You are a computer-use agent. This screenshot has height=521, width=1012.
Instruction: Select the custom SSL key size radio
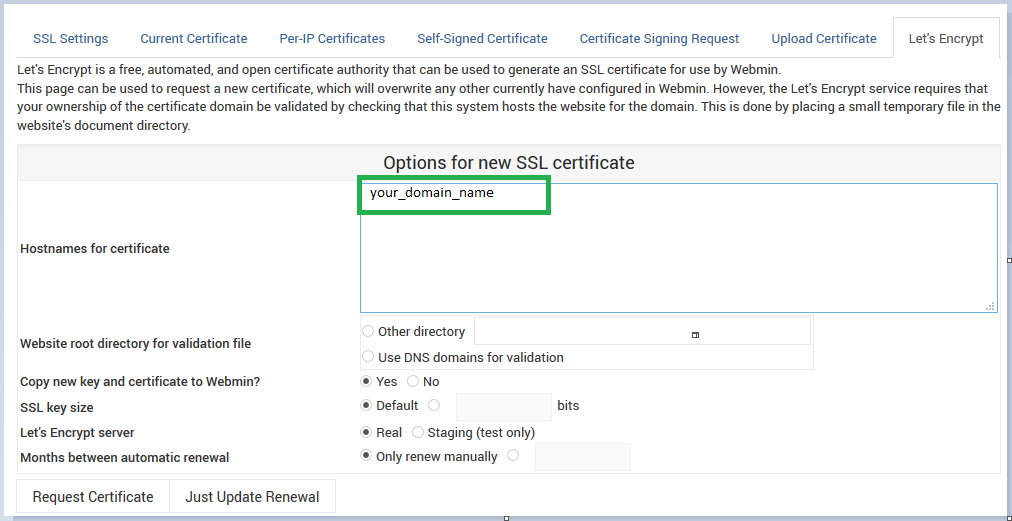[x=434, y=405]
